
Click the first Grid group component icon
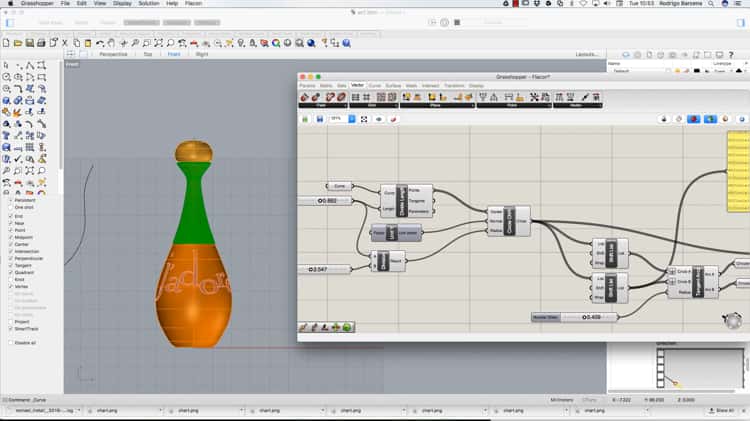click(355, 97)
